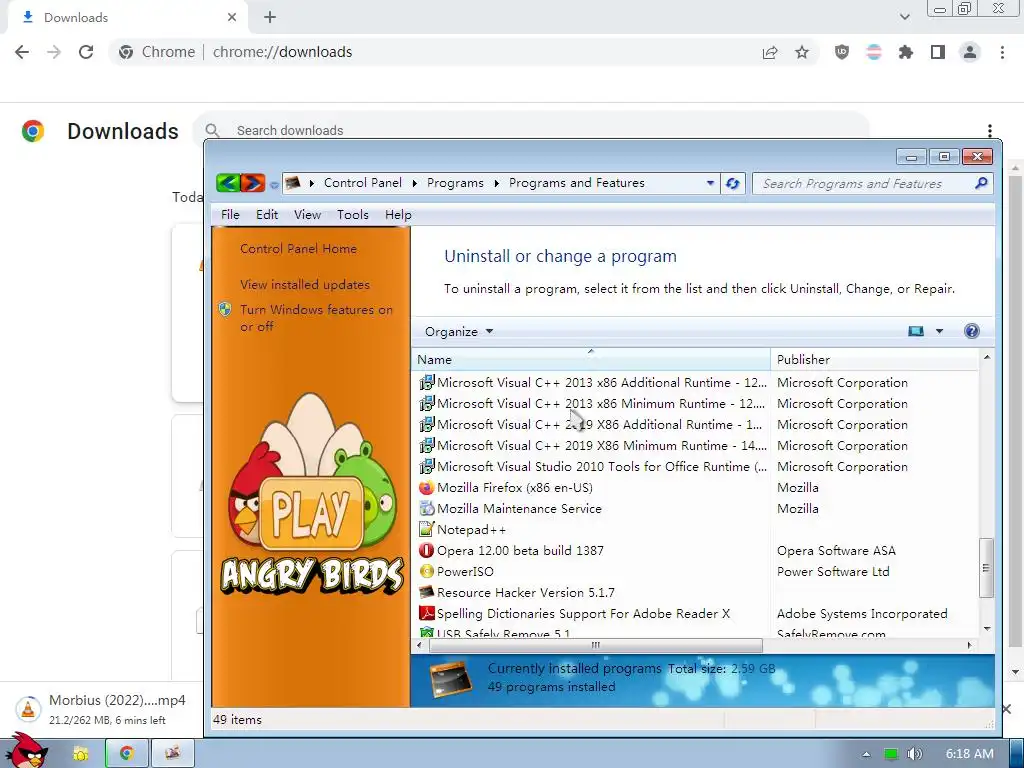Click the Angry Birds start button
This screenshot has width=1024, height=768.
coord(26,750)
